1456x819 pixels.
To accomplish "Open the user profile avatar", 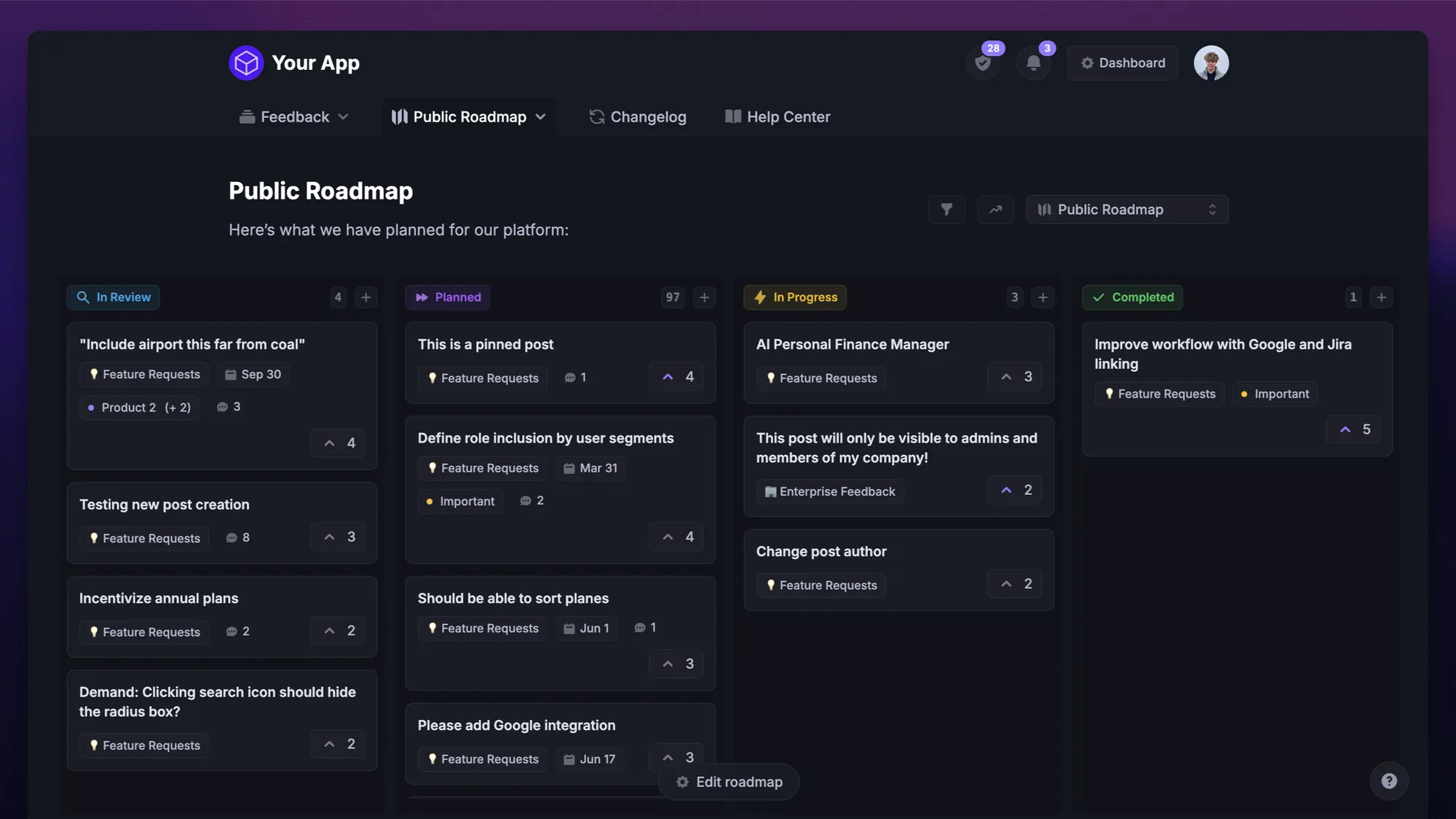I will [x=1211, y=63].
